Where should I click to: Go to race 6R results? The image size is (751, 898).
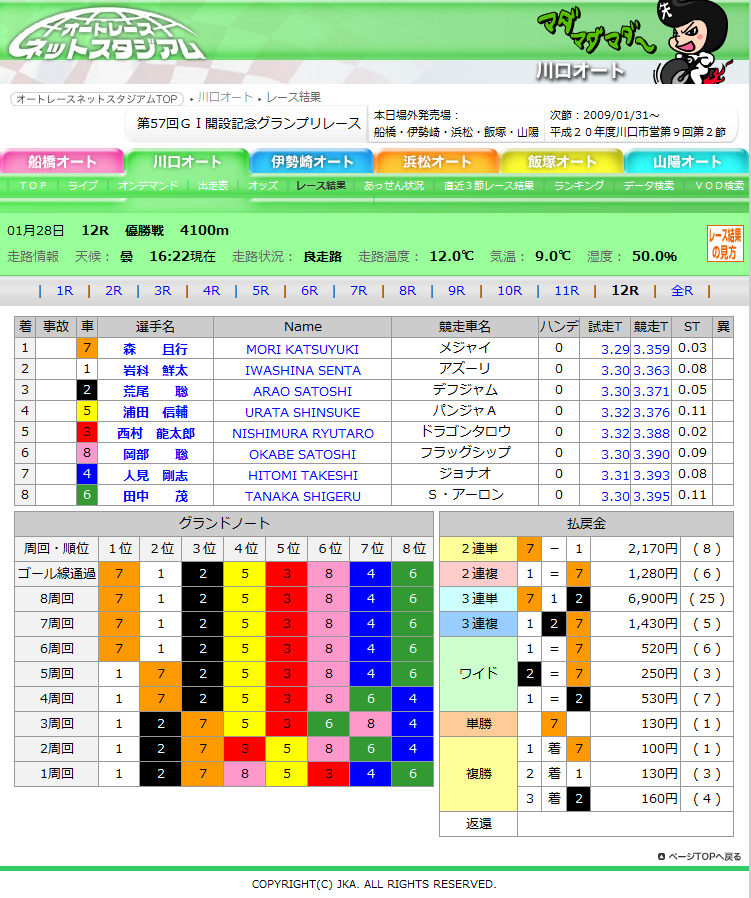309,290
